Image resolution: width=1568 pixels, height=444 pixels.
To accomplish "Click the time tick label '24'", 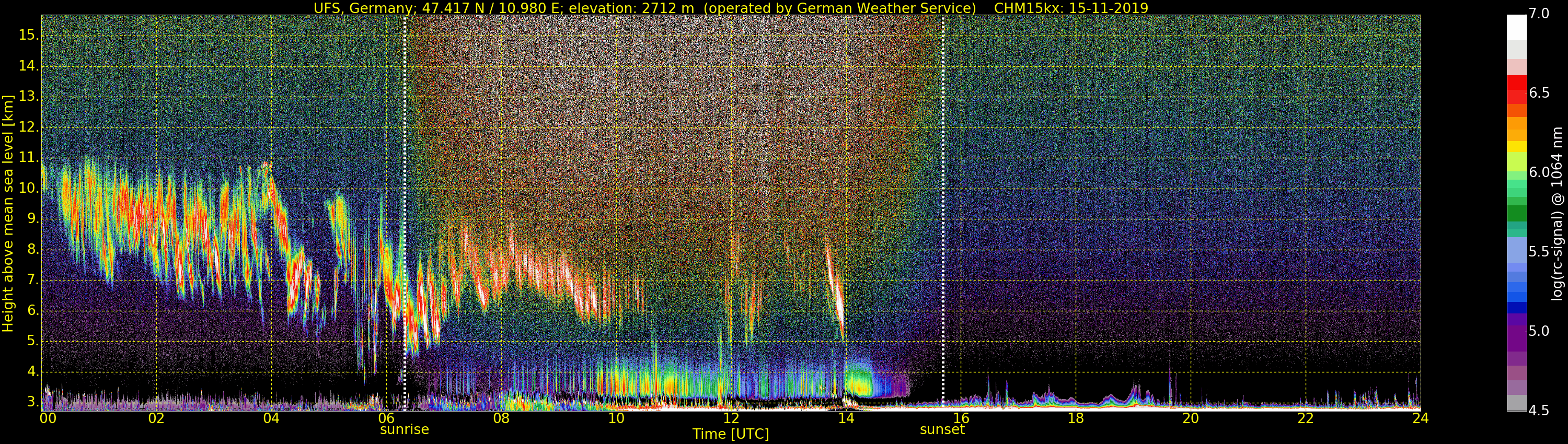I will [x=1420, y=418].
